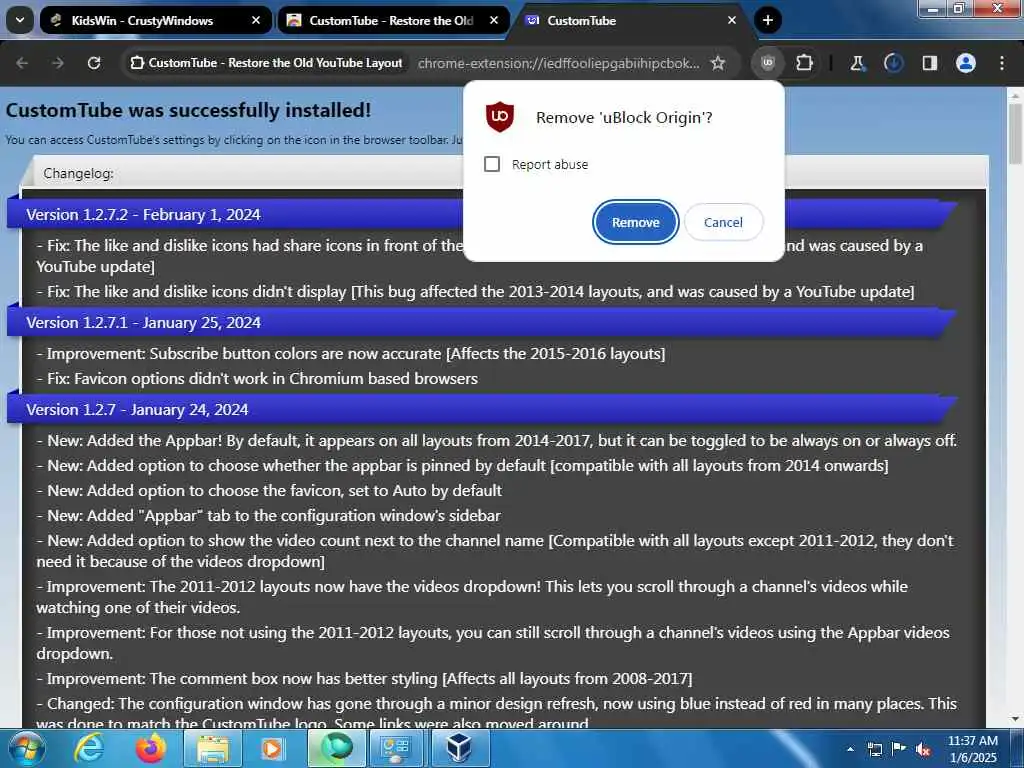Close the KidsWin - CrustyWindows tab
Viewport: 1024px width, 768px height.
pos(256,20)
